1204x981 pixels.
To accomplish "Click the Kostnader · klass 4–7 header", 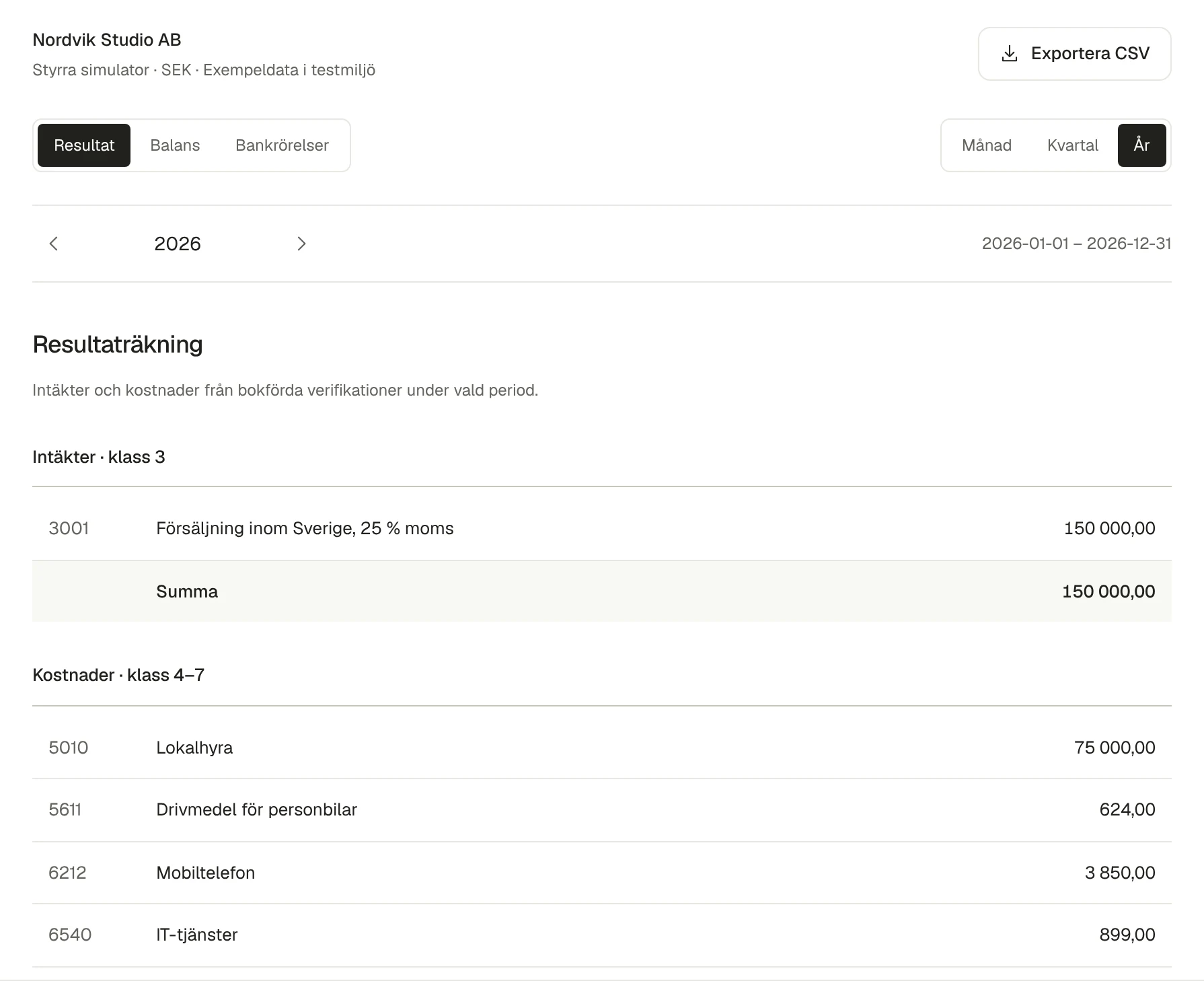I will [118, 675].
